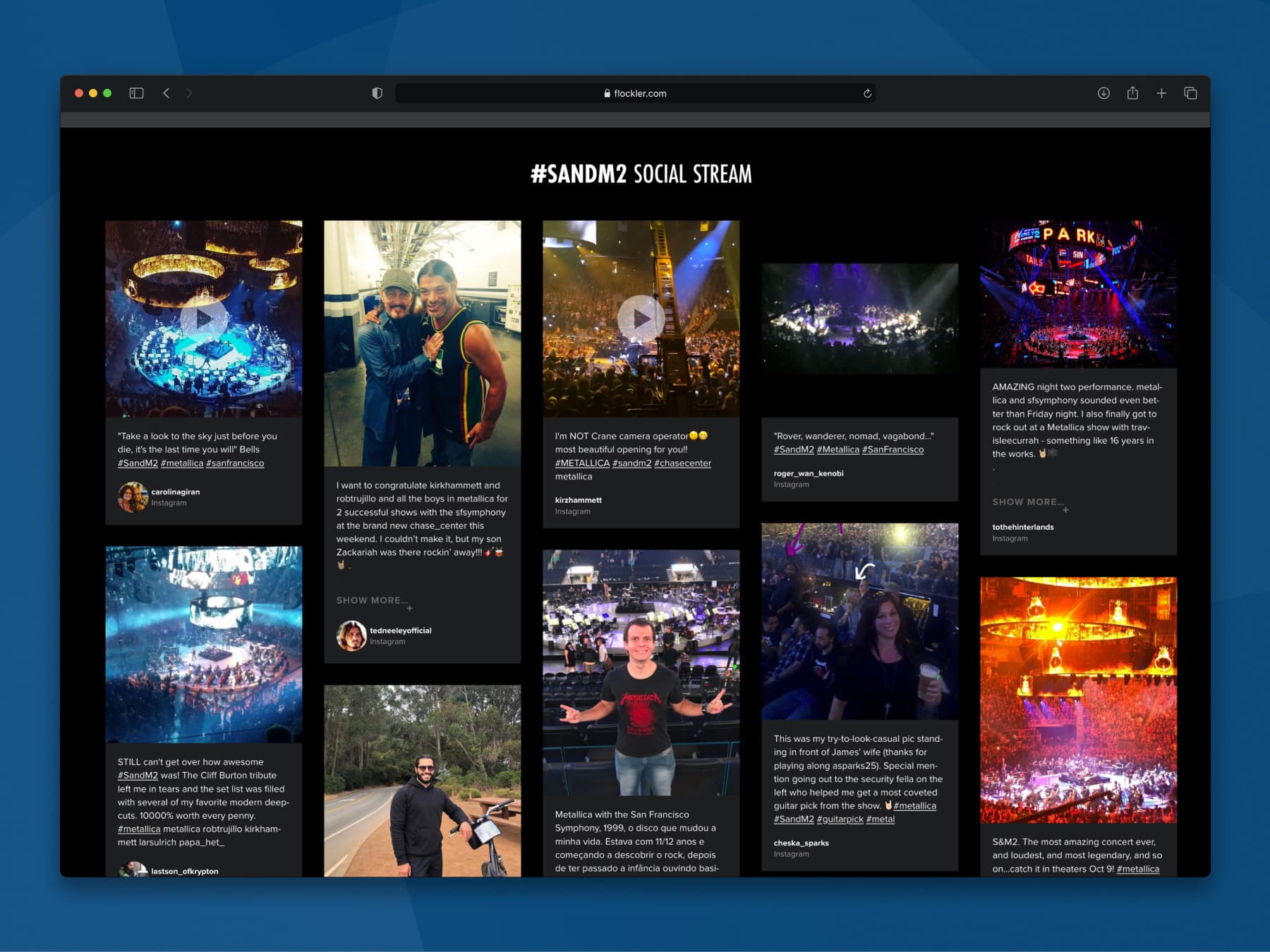Open the privacy shield report icon

pyautogui.click(x=377, y=93)
